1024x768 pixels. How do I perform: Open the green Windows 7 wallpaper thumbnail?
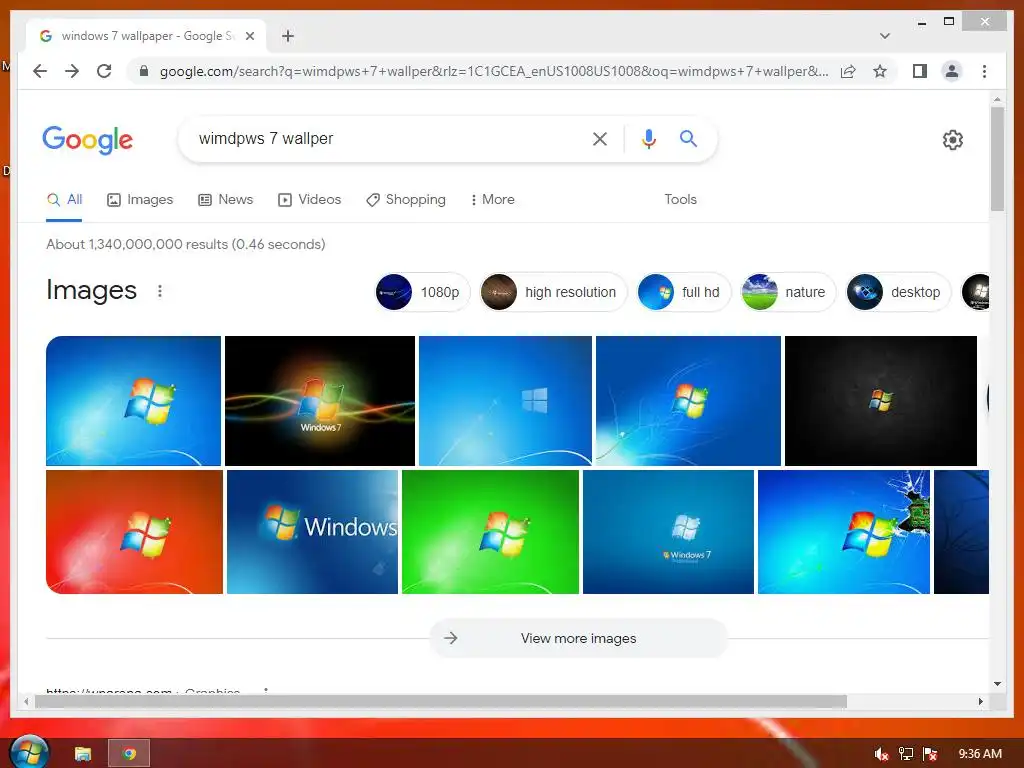(490, 532)
